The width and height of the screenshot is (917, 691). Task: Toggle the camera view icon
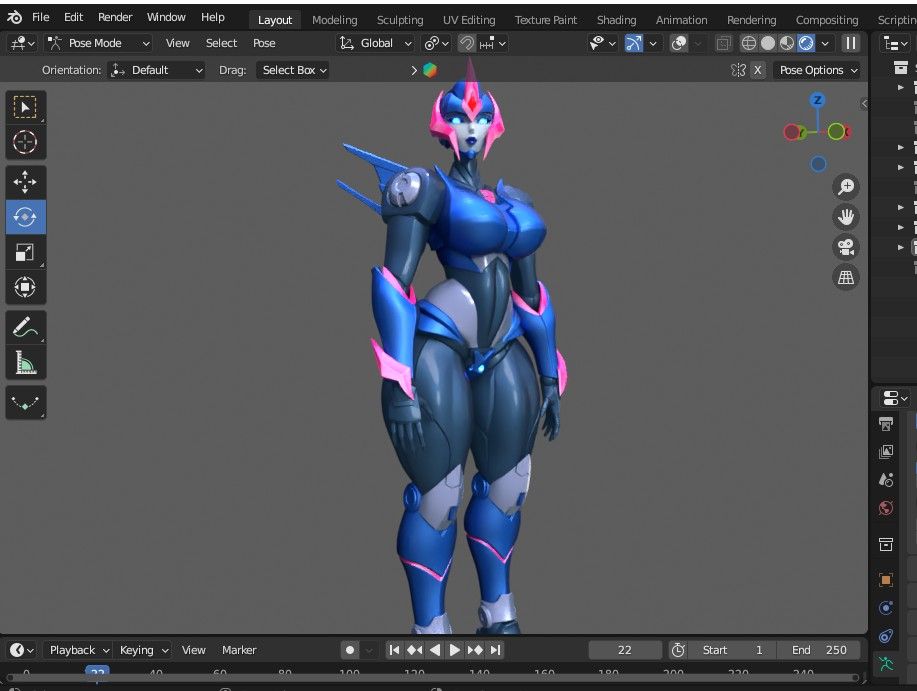(x=846, y=247)
